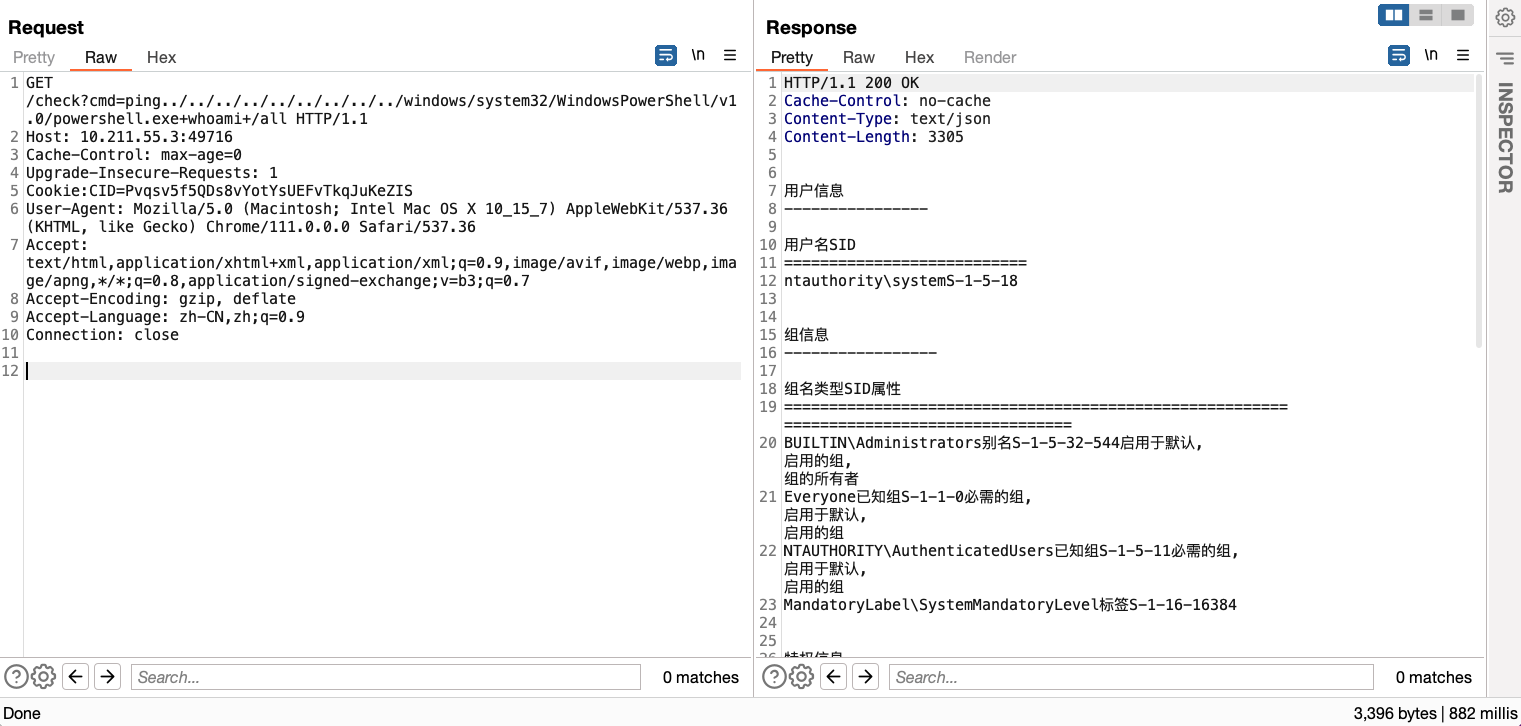The image size is (1521, 726).
Task: Switch Request view to Pretty tab
Action: (34, 57)
